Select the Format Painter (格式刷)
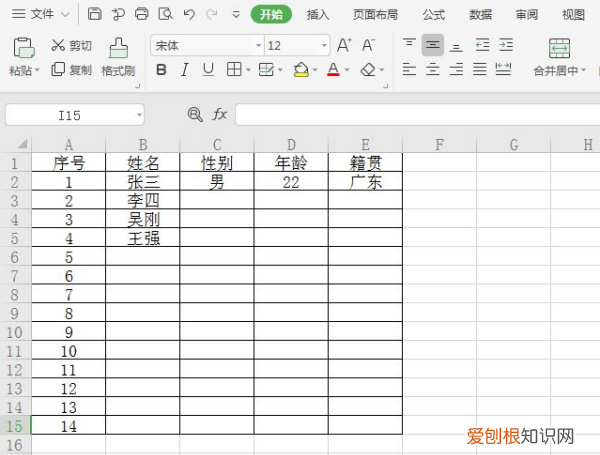Viewport: 600px width, 455px height. [118, 57]
